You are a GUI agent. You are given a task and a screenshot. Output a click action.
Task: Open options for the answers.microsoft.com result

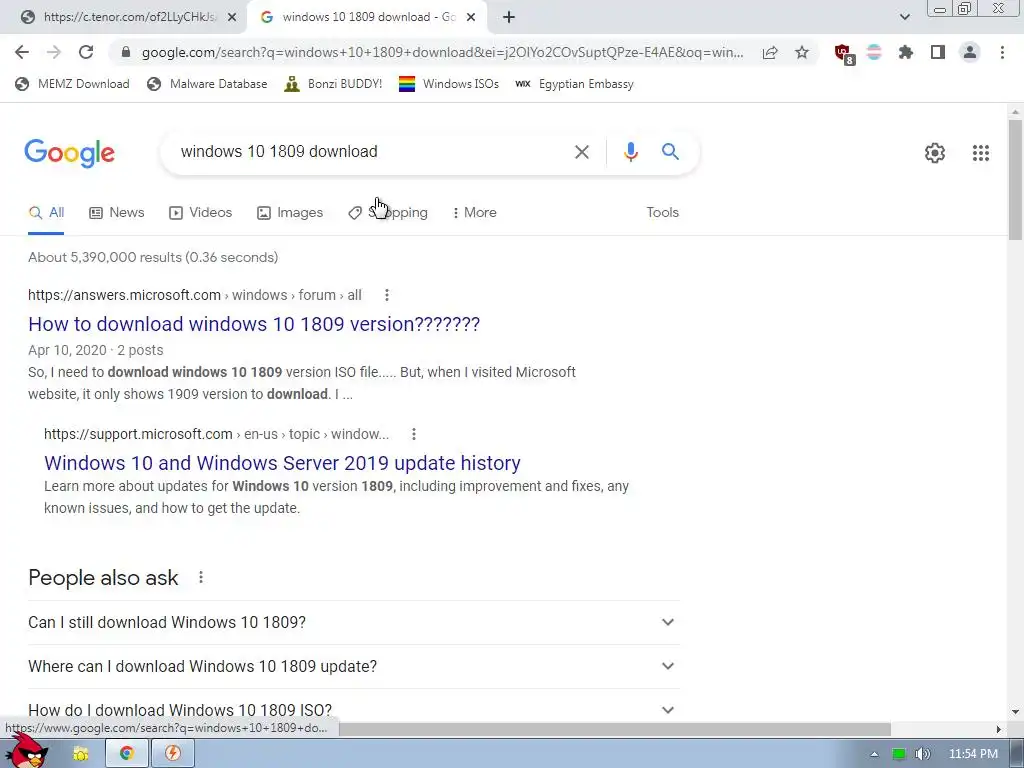click(387, 295)
